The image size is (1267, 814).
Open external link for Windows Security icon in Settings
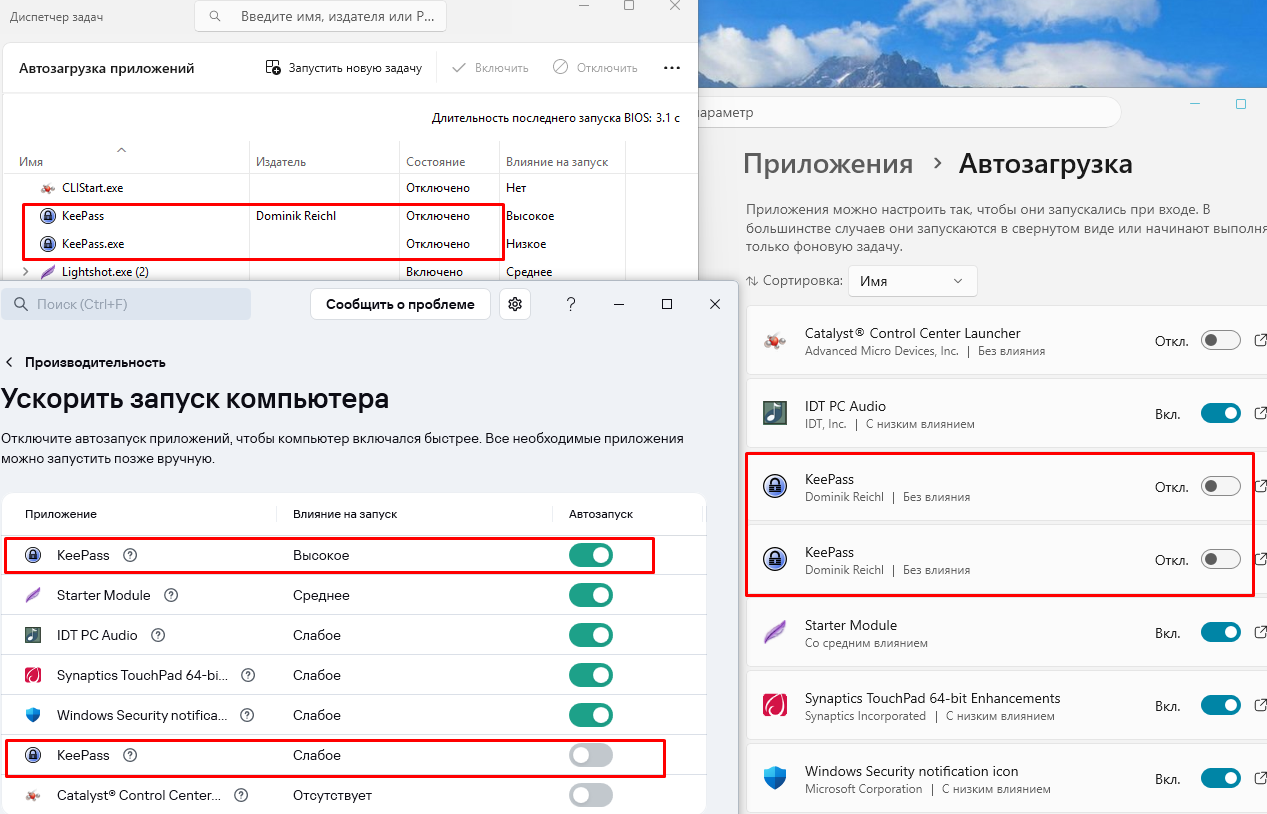point(1260,778)
